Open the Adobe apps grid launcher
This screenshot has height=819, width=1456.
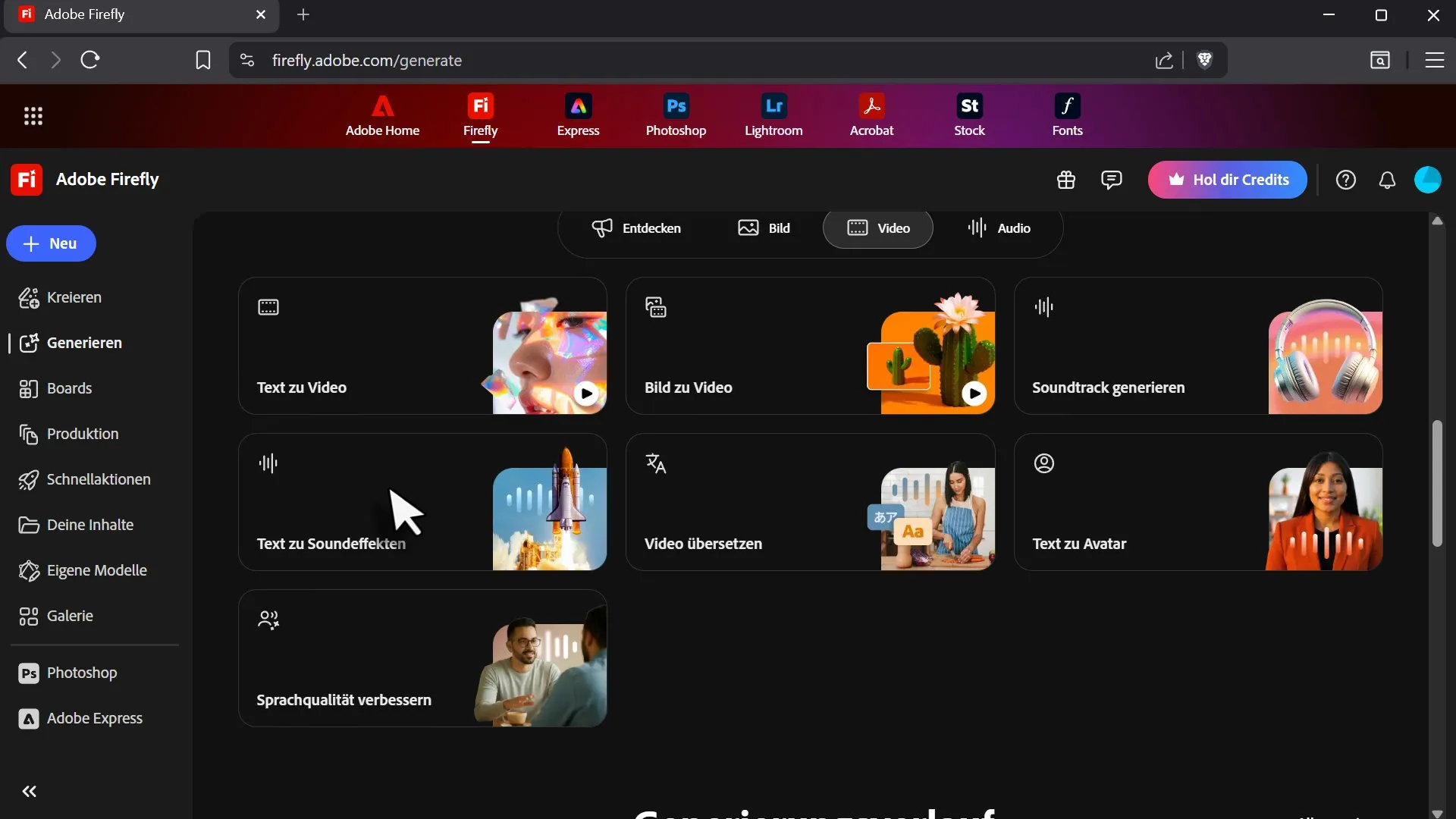[33, 116]
